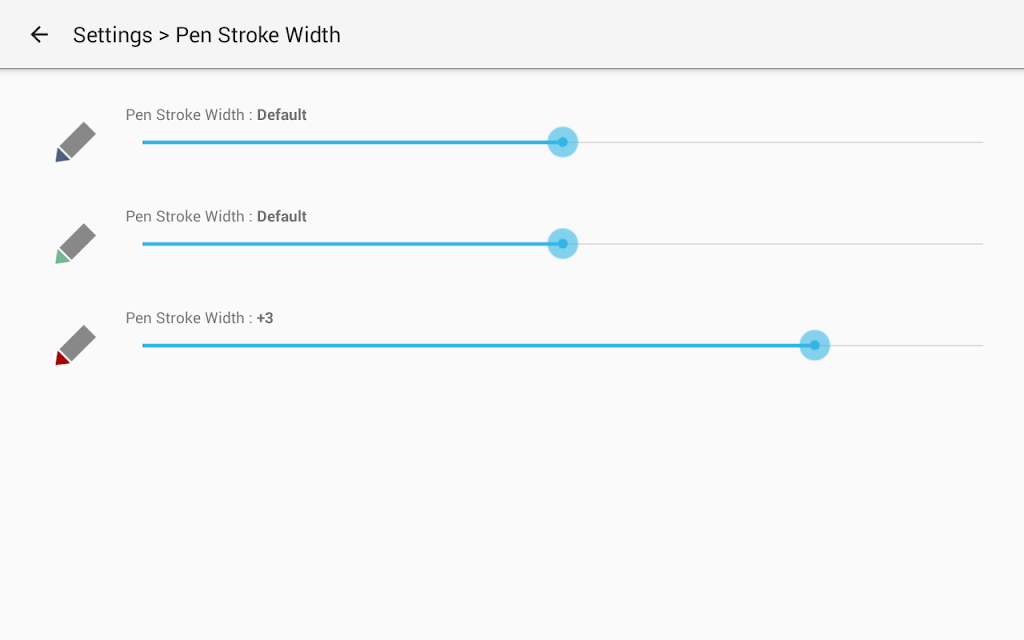Image resolution: width=1024 pixels, height=640 pixels.
Task: Click the unfilled track right of blue pen's thumb
Action: [x=780, y=142]
